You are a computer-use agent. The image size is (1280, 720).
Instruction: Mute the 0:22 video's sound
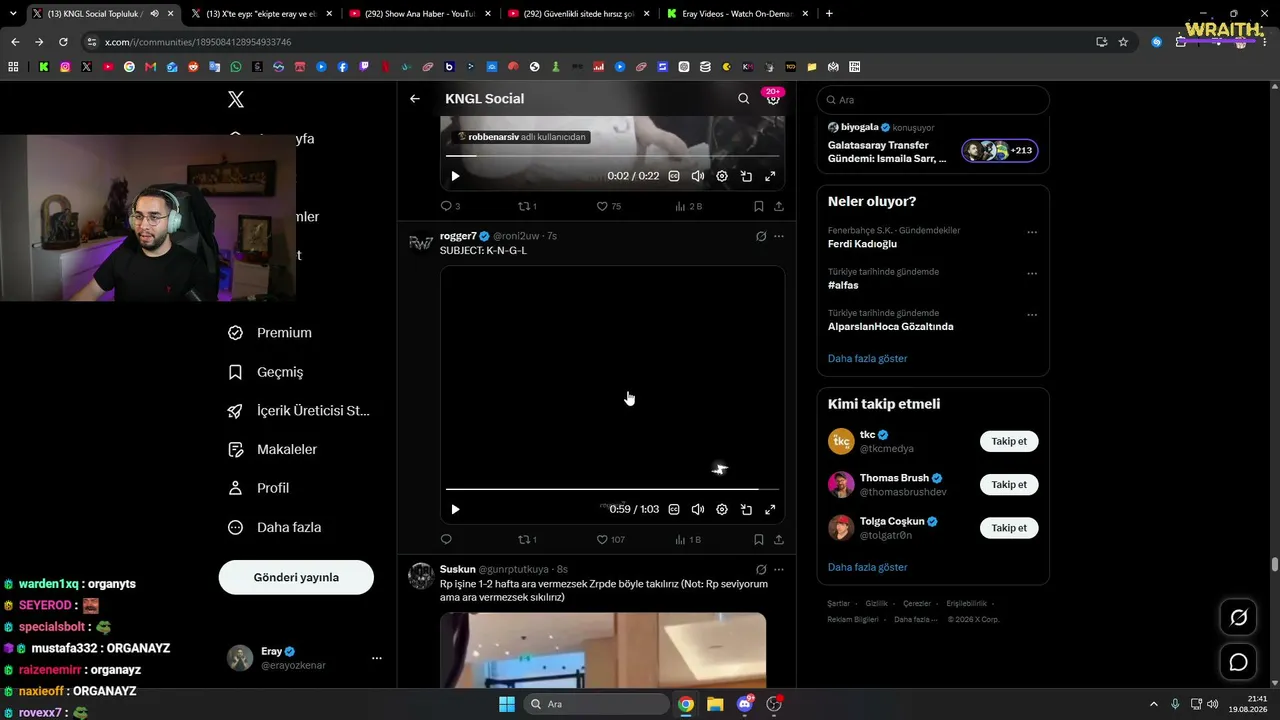(x=698, y=176)
